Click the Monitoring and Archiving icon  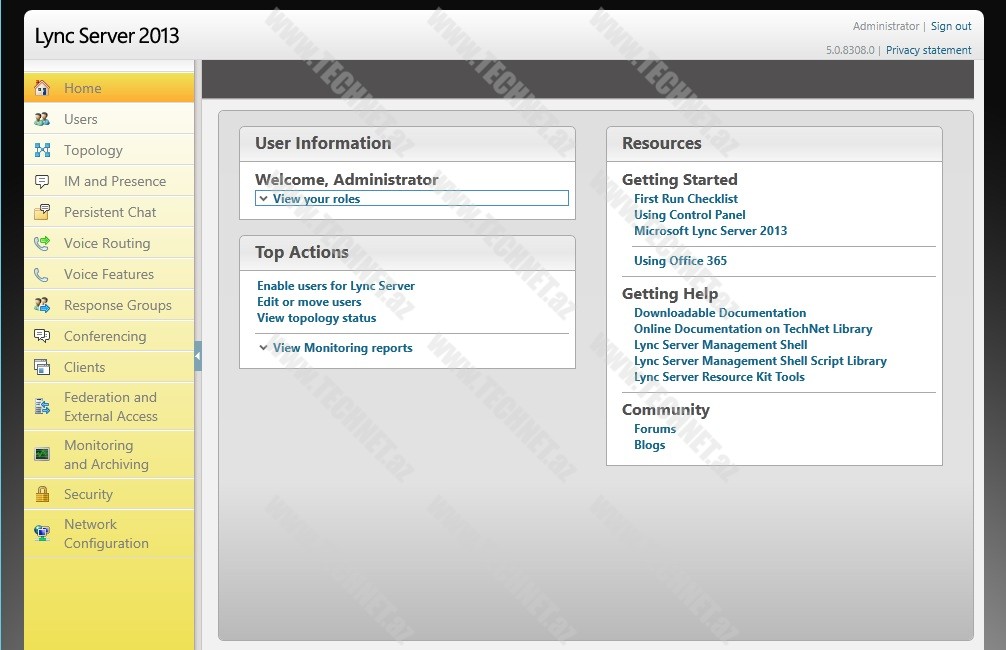[41, 454]
